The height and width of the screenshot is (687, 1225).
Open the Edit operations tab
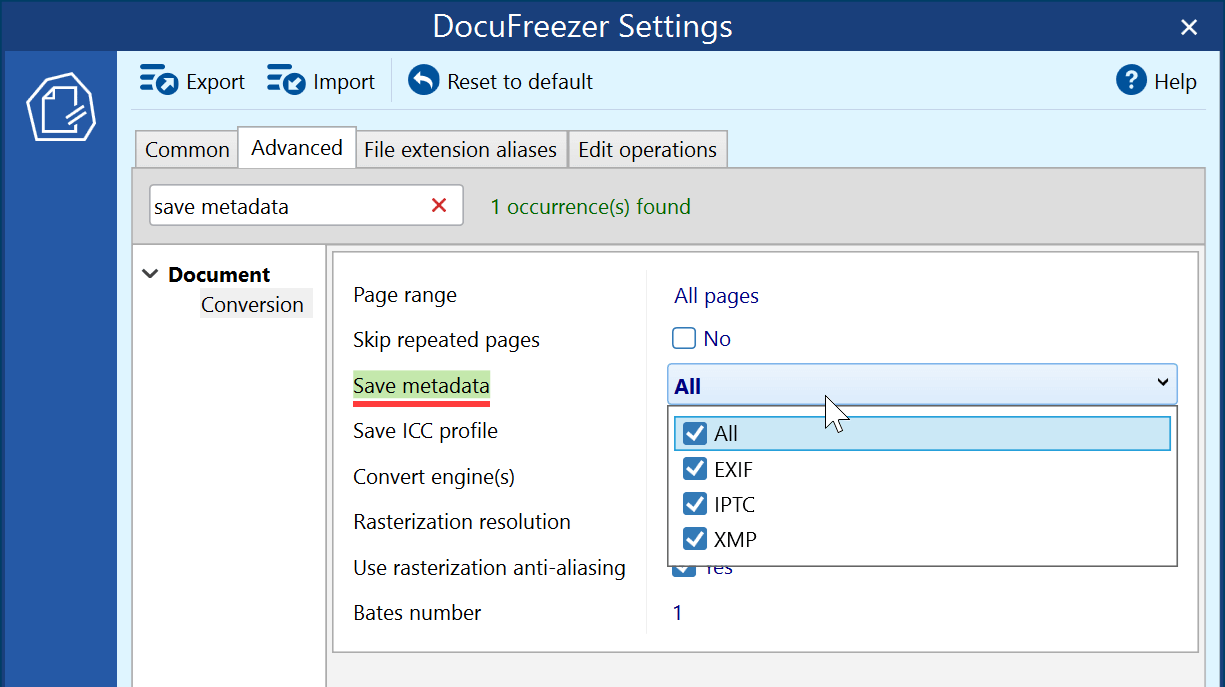point(648,148)
